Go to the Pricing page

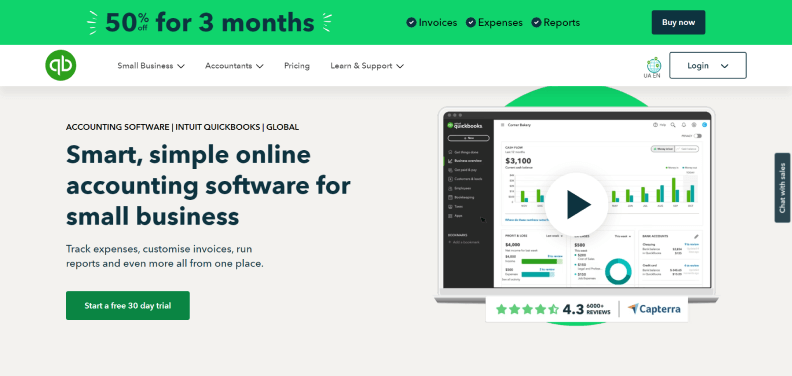[297, 66]
